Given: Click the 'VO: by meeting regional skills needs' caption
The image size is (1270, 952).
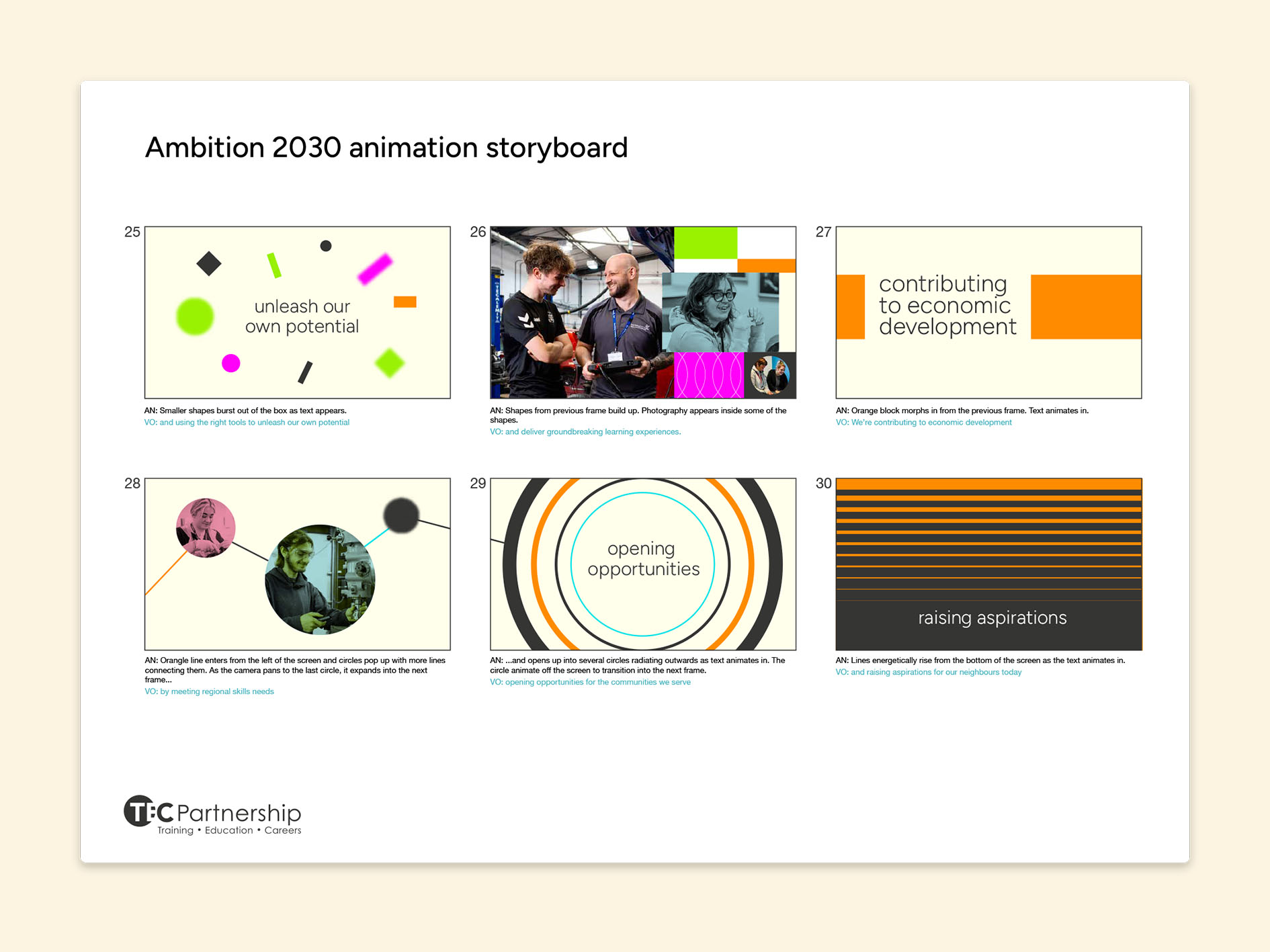Looking at the screenshot, I should (209, 691).
